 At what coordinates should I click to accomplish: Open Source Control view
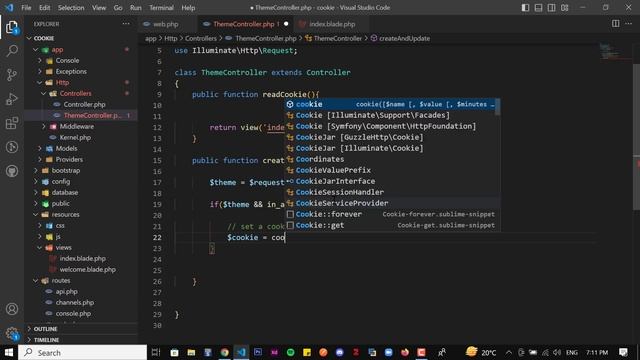click(12, 75)
